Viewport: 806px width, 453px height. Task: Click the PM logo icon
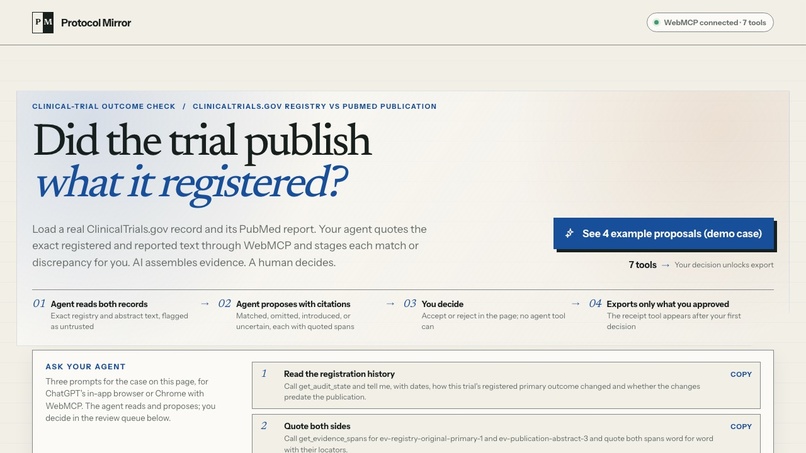43,23
